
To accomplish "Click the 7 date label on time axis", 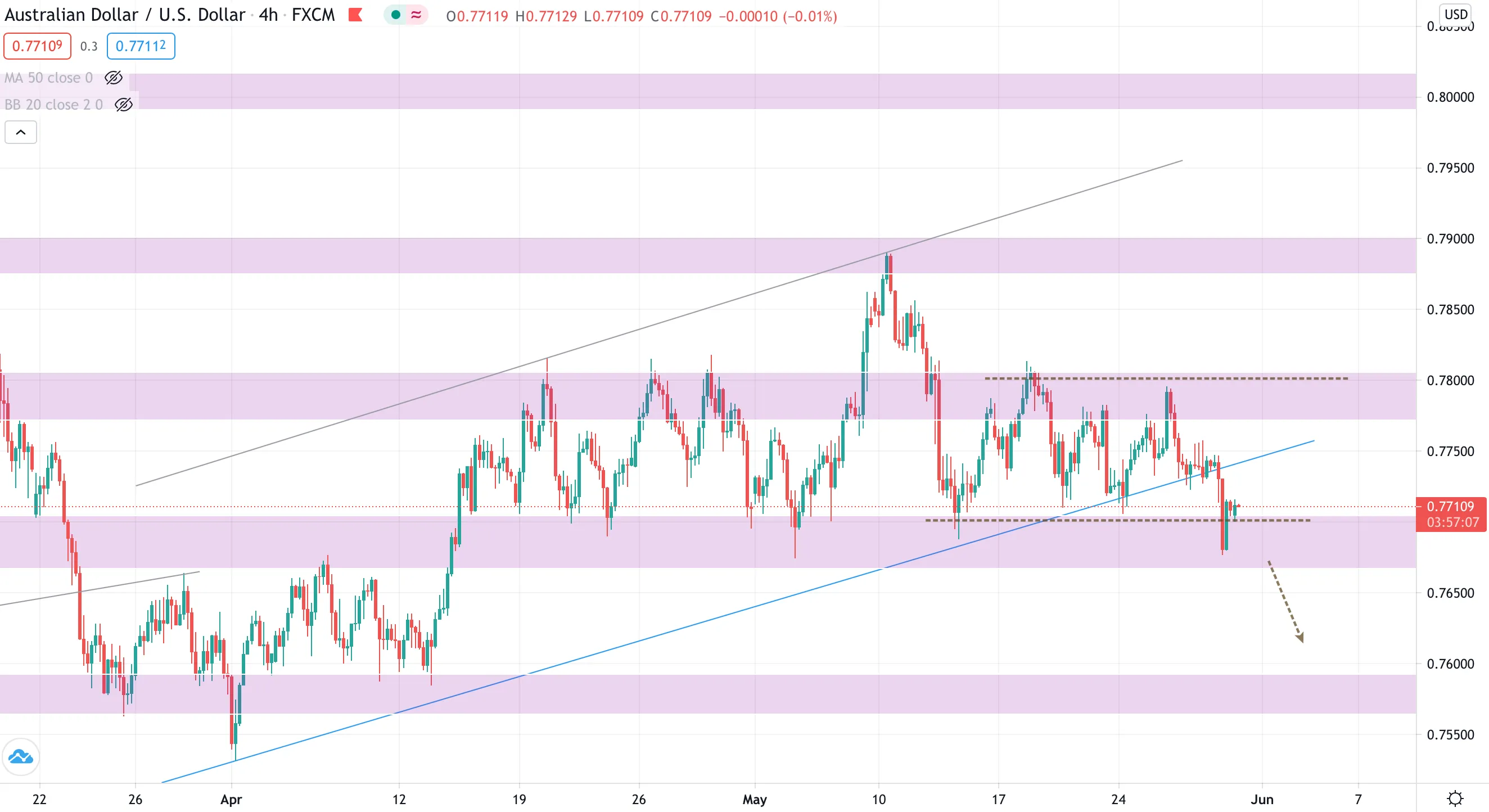I will (x=1359, y=799).
